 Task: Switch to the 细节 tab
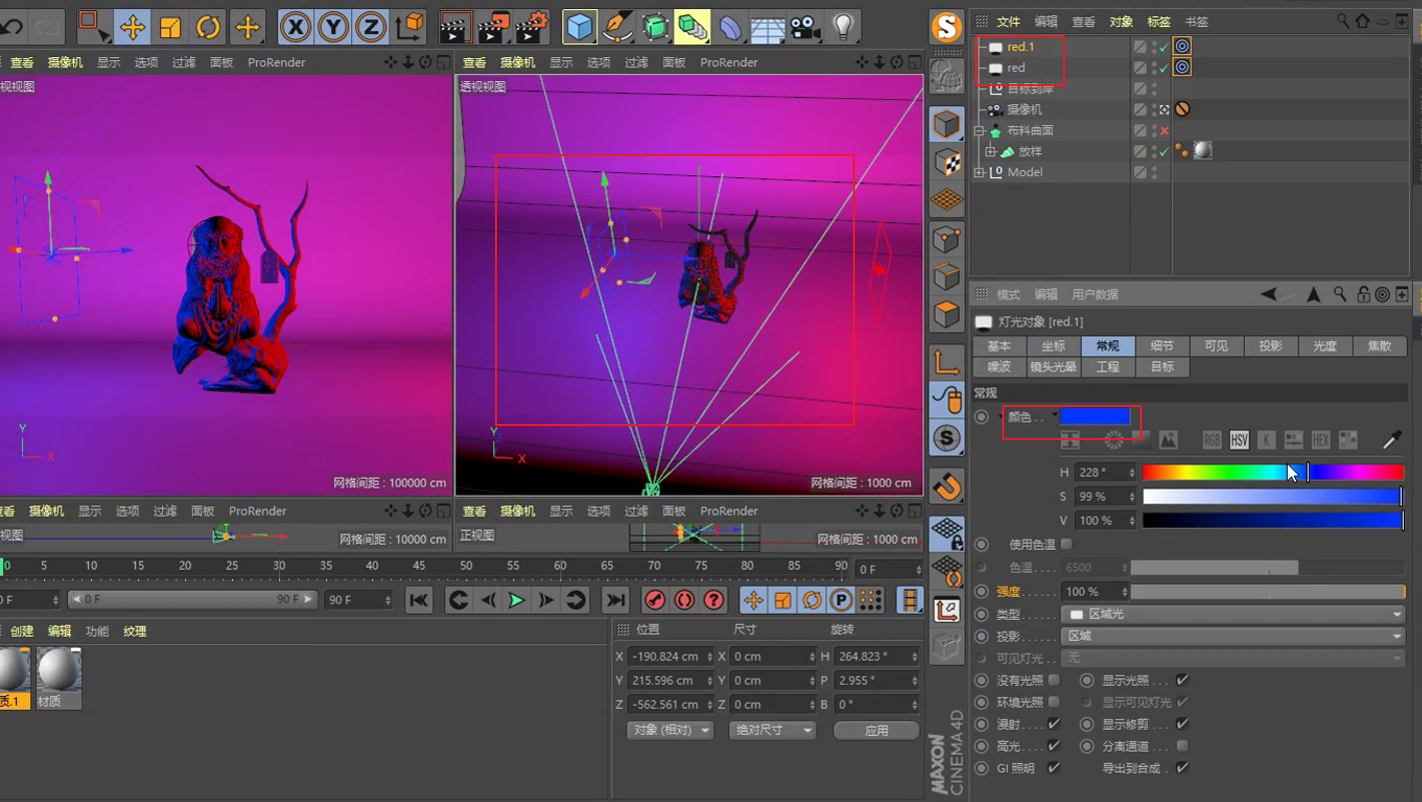click(x=1162, y=346)
